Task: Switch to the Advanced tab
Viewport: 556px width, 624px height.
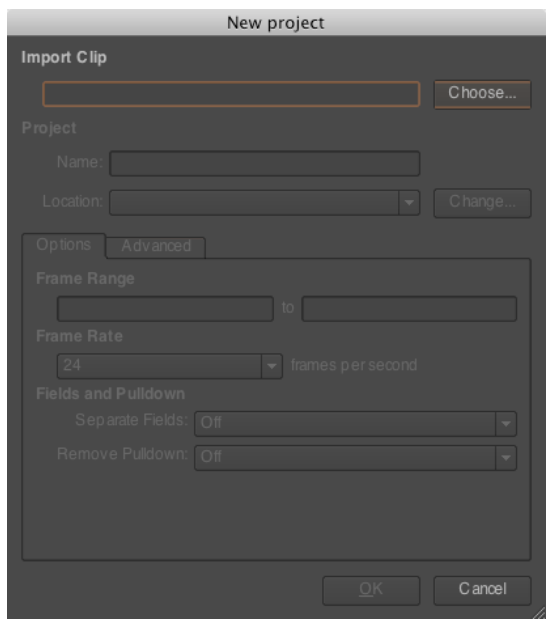Action: point(156,247)
